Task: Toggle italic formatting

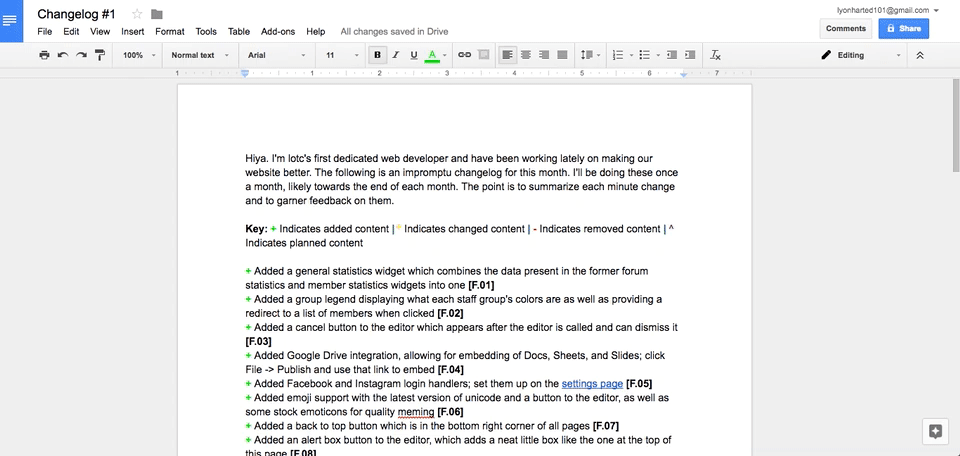Action: tap(396, 55)
